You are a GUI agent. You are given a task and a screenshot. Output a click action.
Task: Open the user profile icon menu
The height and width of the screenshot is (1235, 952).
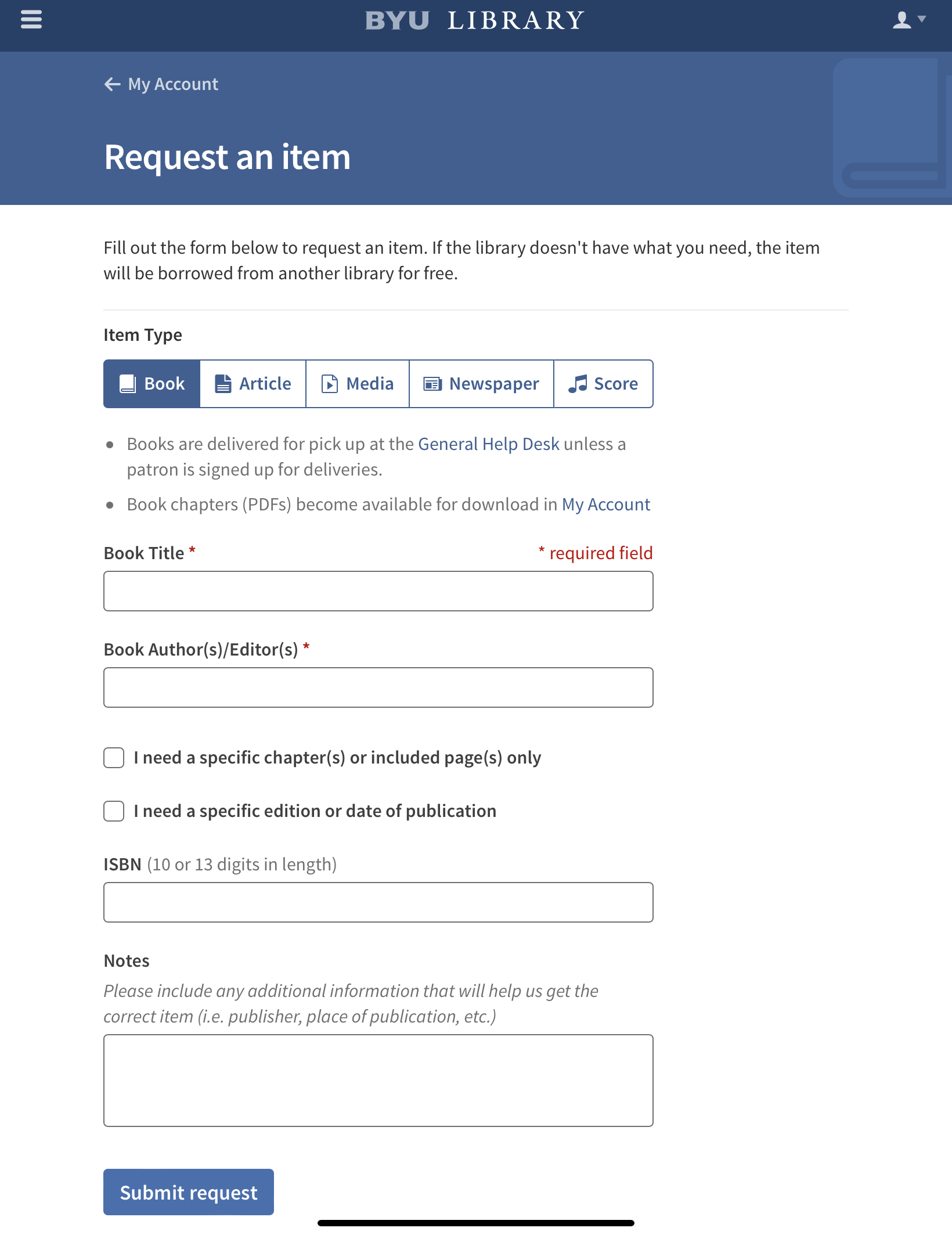coord(908,20)
